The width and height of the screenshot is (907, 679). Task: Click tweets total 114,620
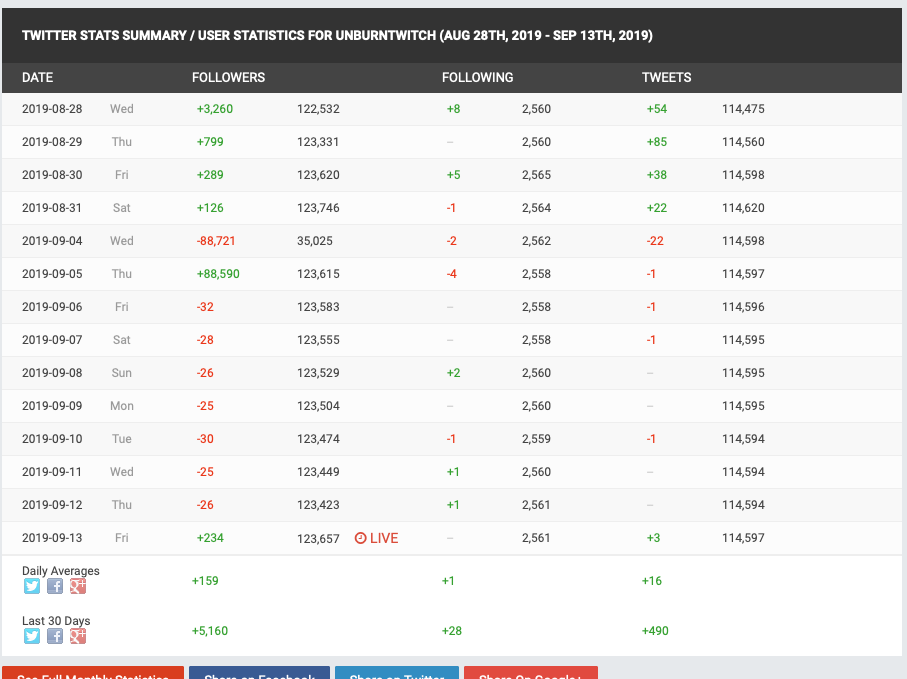[743, 208]
